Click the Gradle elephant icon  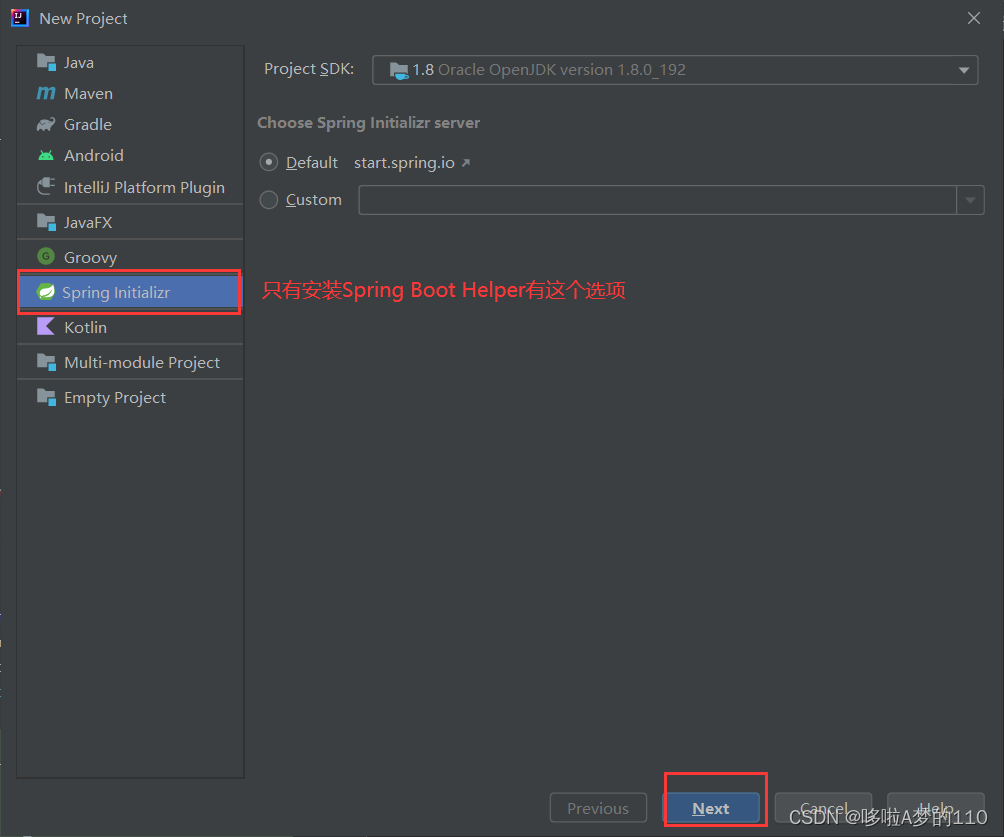(x=46, y=124)
